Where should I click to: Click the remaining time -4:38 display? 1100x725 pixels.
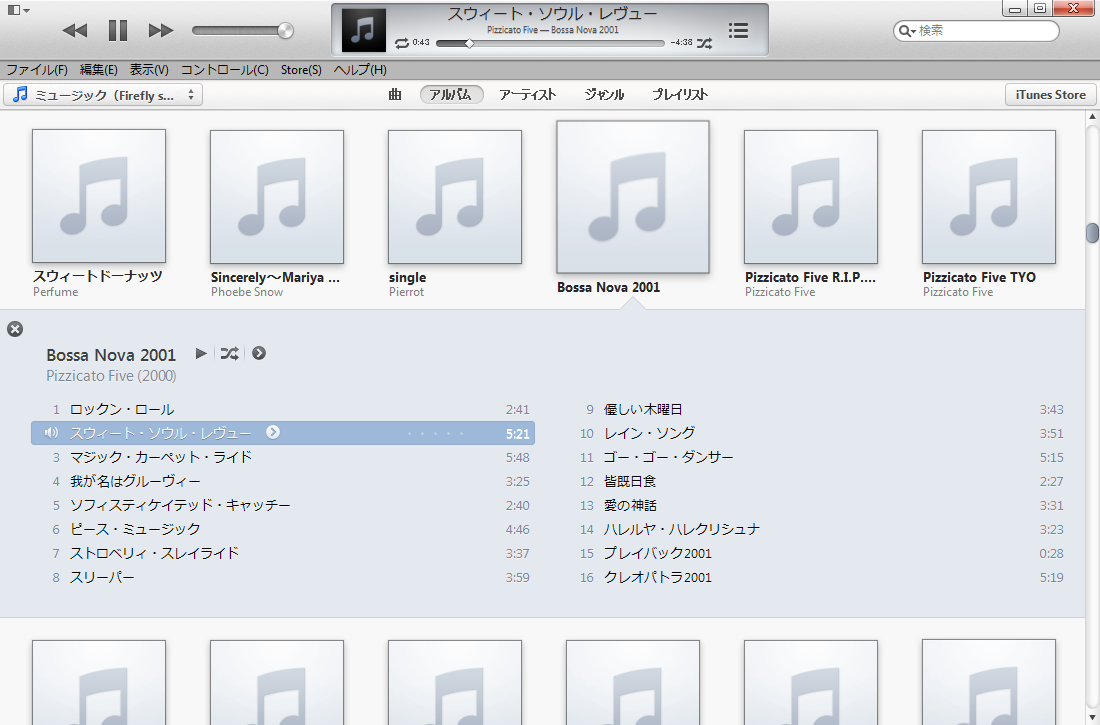point(681,43)
